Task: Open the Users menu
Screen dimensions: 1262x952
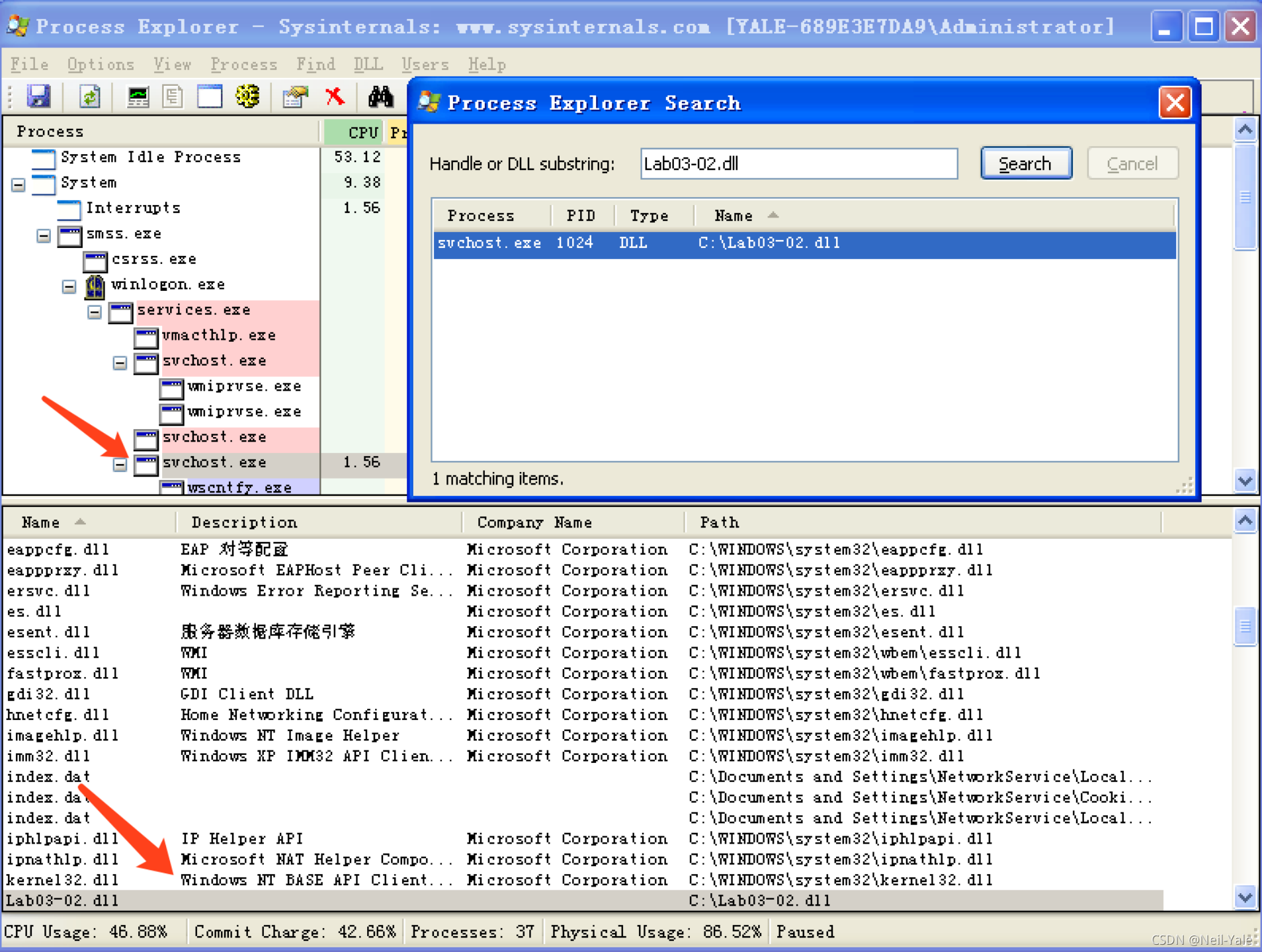Action: pos(425,64)
